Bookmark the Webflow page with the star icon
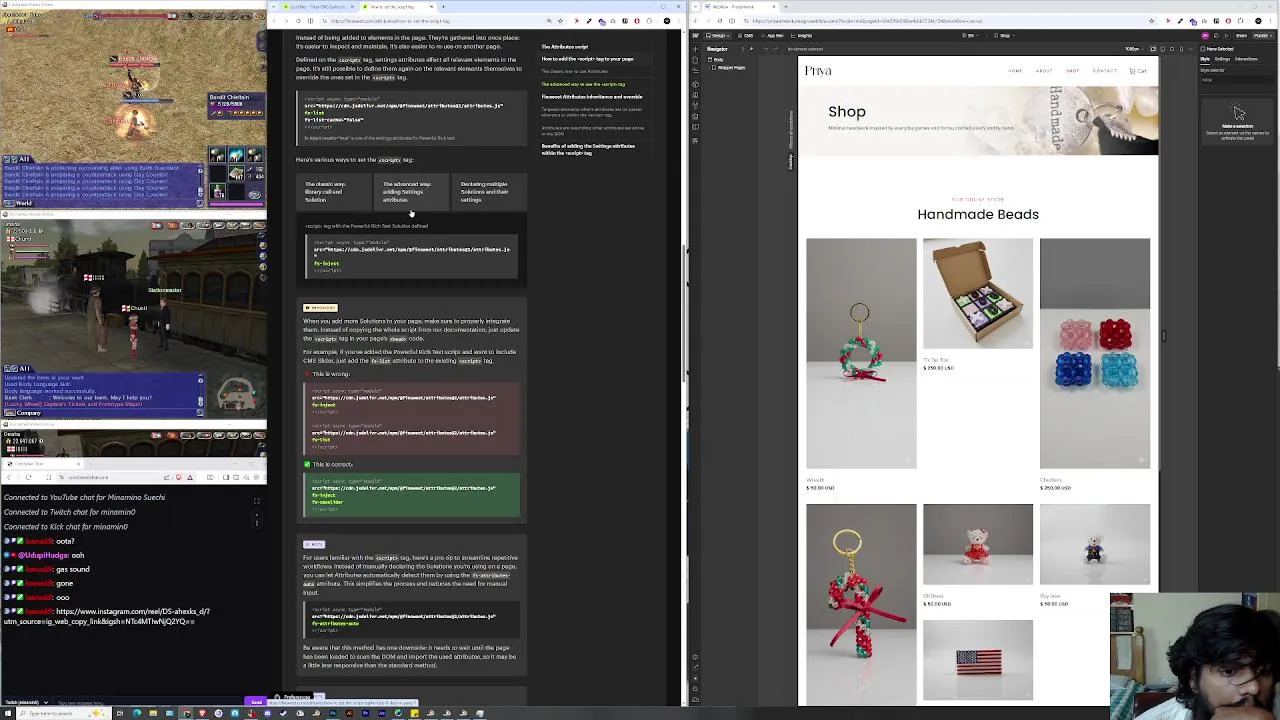The width and height of the screenshot is (1280, 720). 1151,21
